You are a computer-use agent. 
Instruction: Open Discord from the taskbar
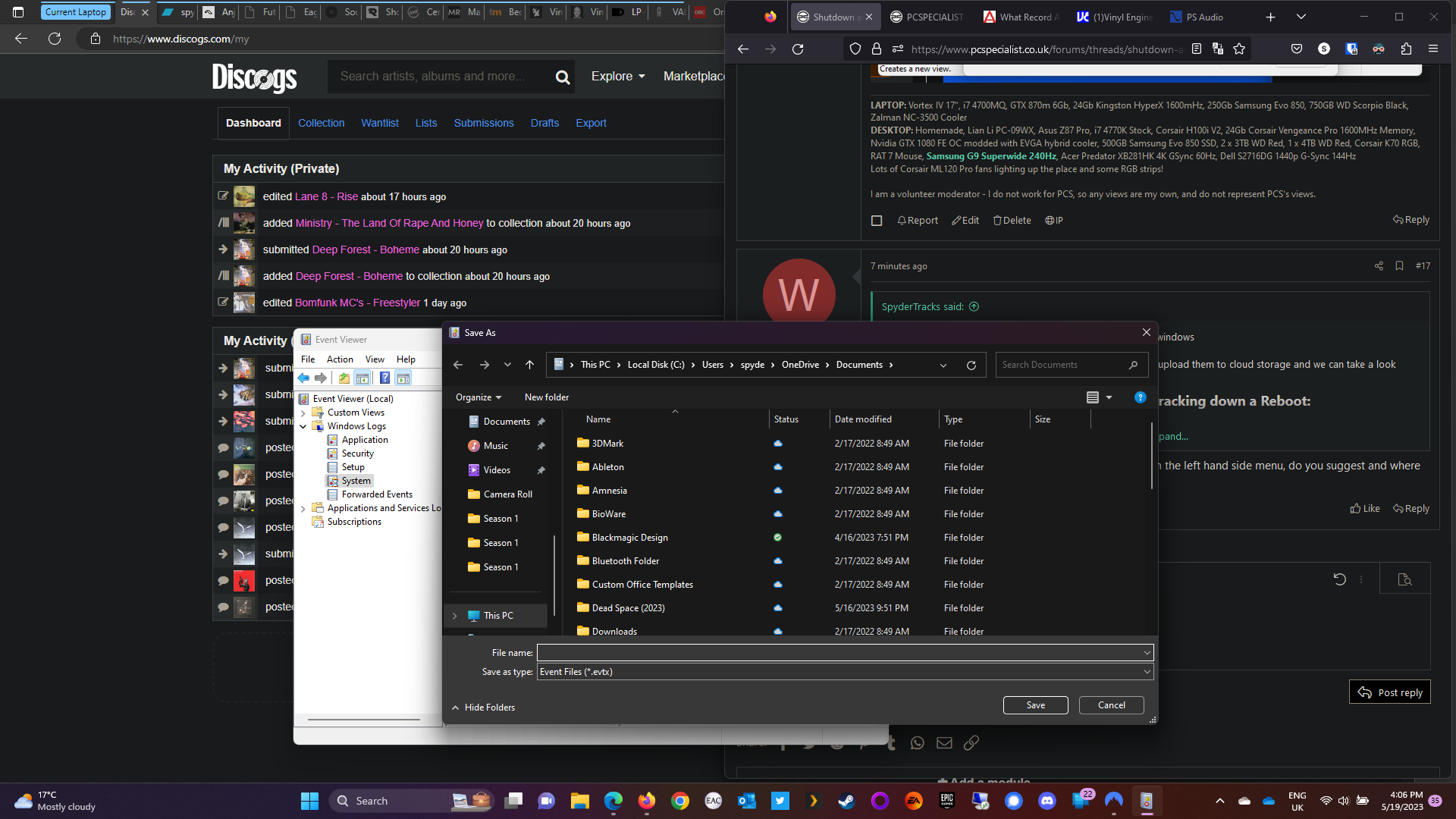pos(1047,801)
